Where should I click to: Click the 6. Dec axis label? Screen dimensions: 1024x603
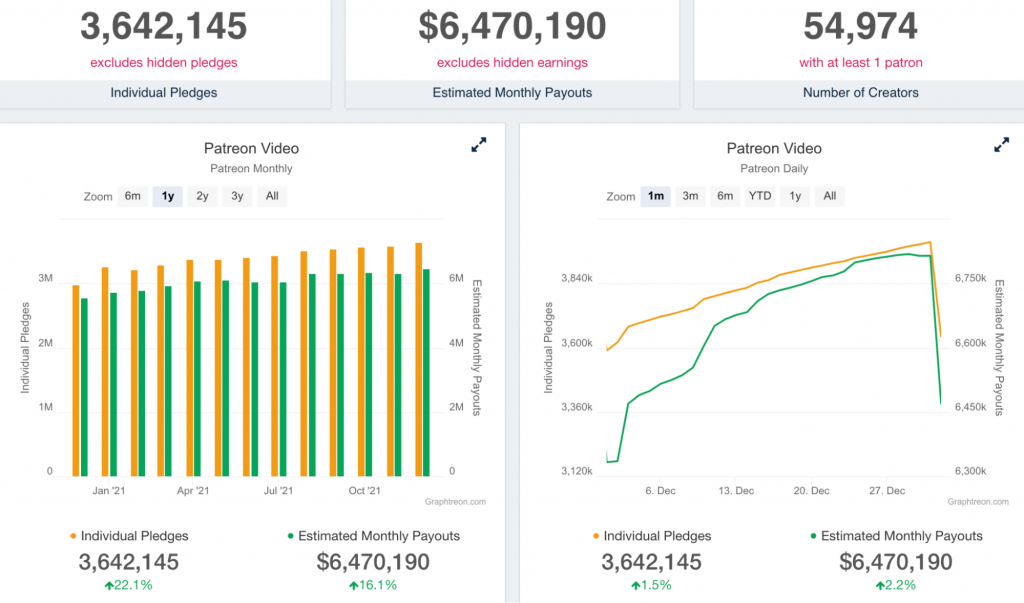click(660, 491)
